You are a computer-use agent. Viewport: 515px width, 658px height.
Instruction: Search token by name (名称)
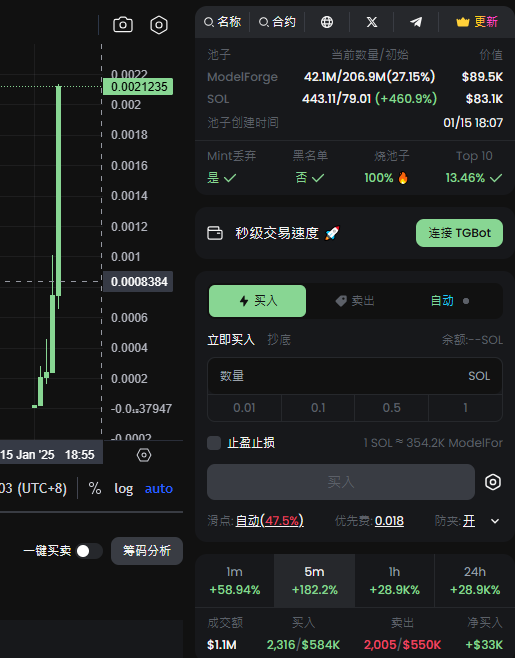pyautogui.click(x=222, y=22)
